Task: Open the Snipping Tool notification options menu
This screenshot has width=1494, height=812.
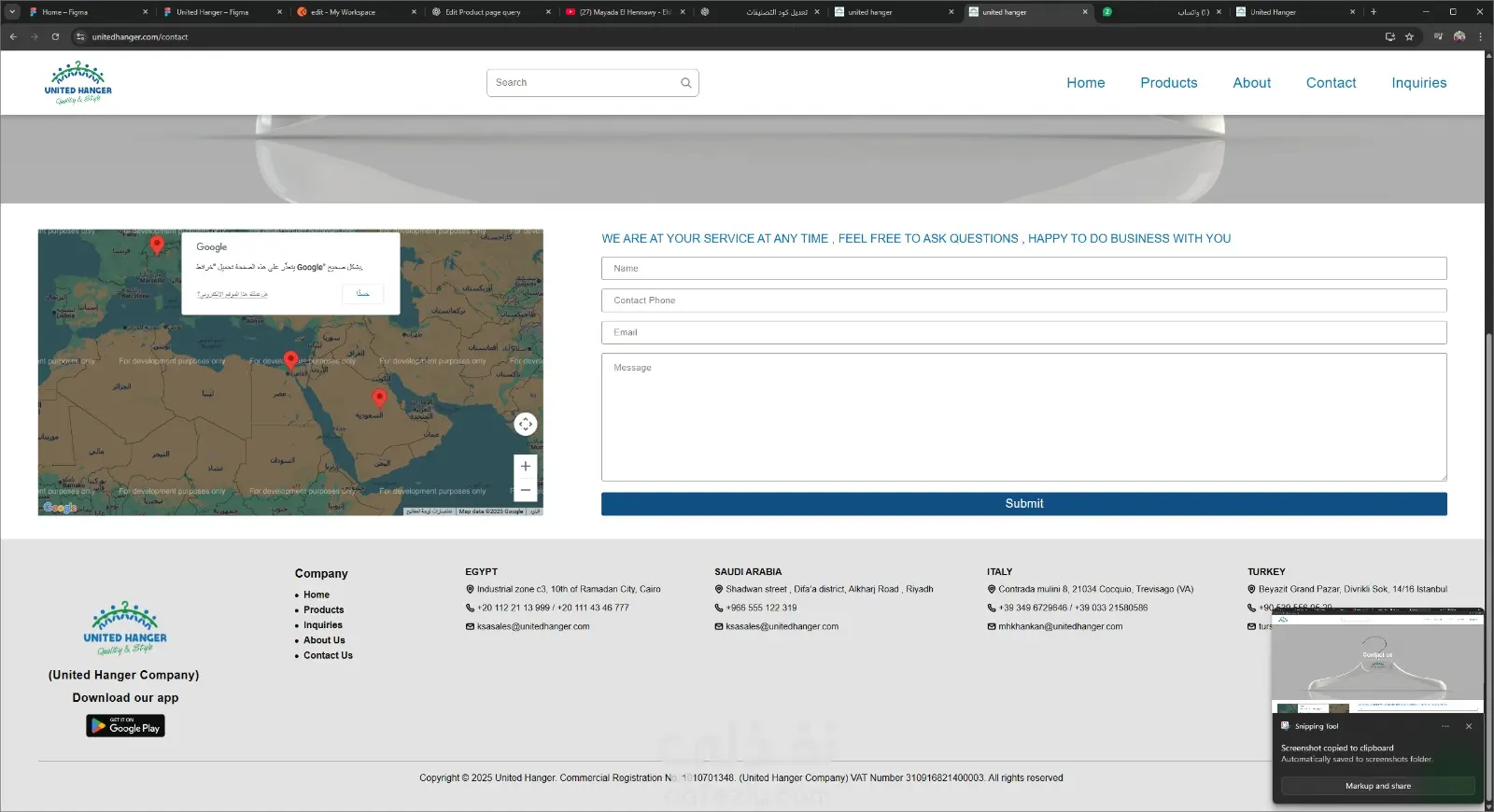Action: tap(1445, 726)
